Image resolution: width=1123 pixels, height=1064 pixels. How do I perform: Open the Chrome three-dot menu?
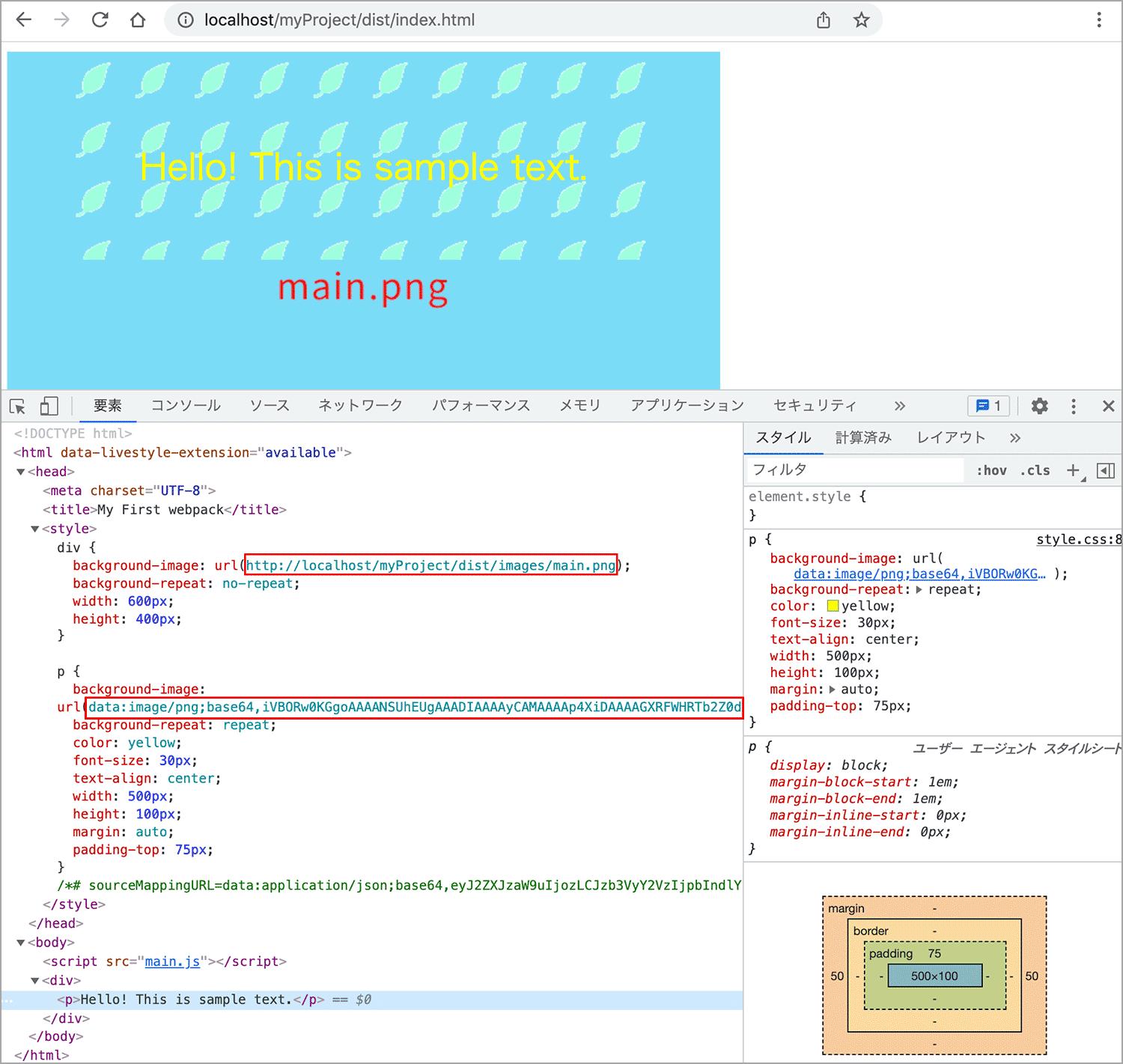tap(1099, 20)
